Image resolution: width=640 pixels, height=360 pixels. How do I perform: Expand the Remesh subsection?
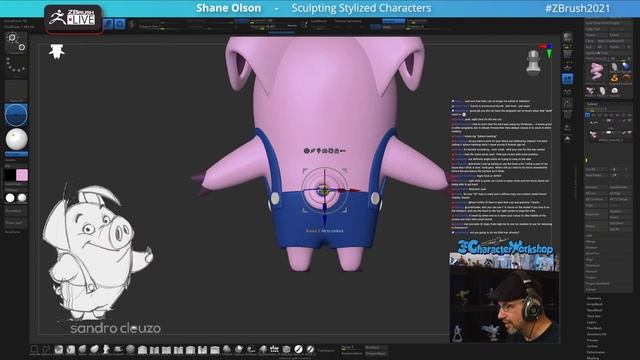591,271
